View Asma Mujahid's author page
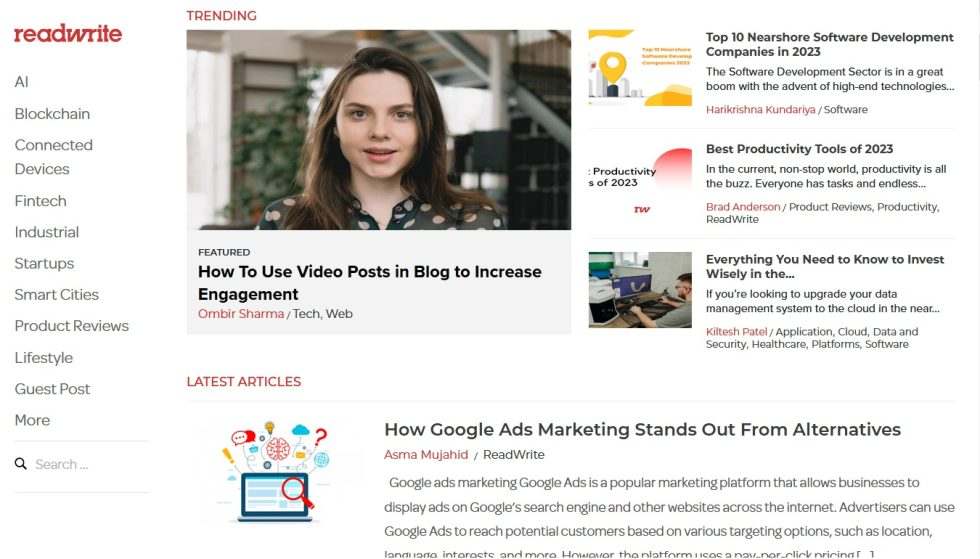 426,455
